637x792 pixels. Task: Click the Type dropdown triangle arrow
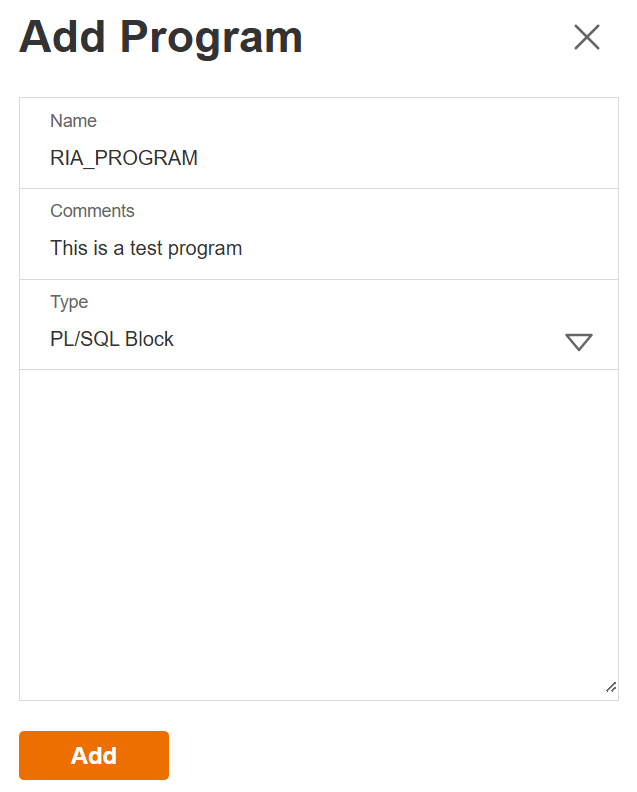pos(579,342)
